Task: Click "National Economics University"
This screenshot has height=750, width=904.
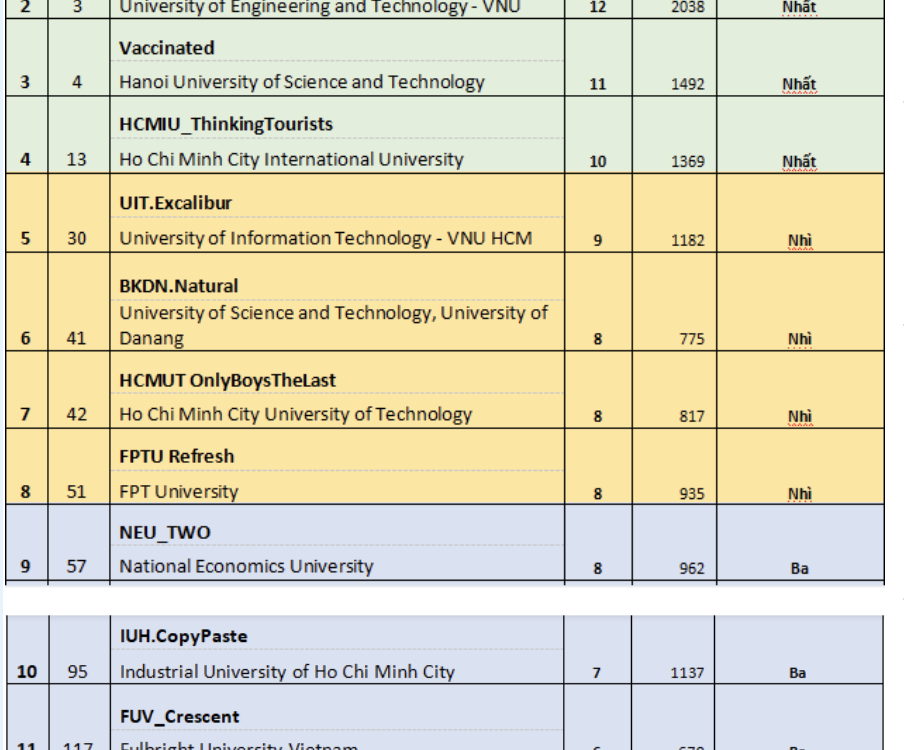Action: point(246,566)
